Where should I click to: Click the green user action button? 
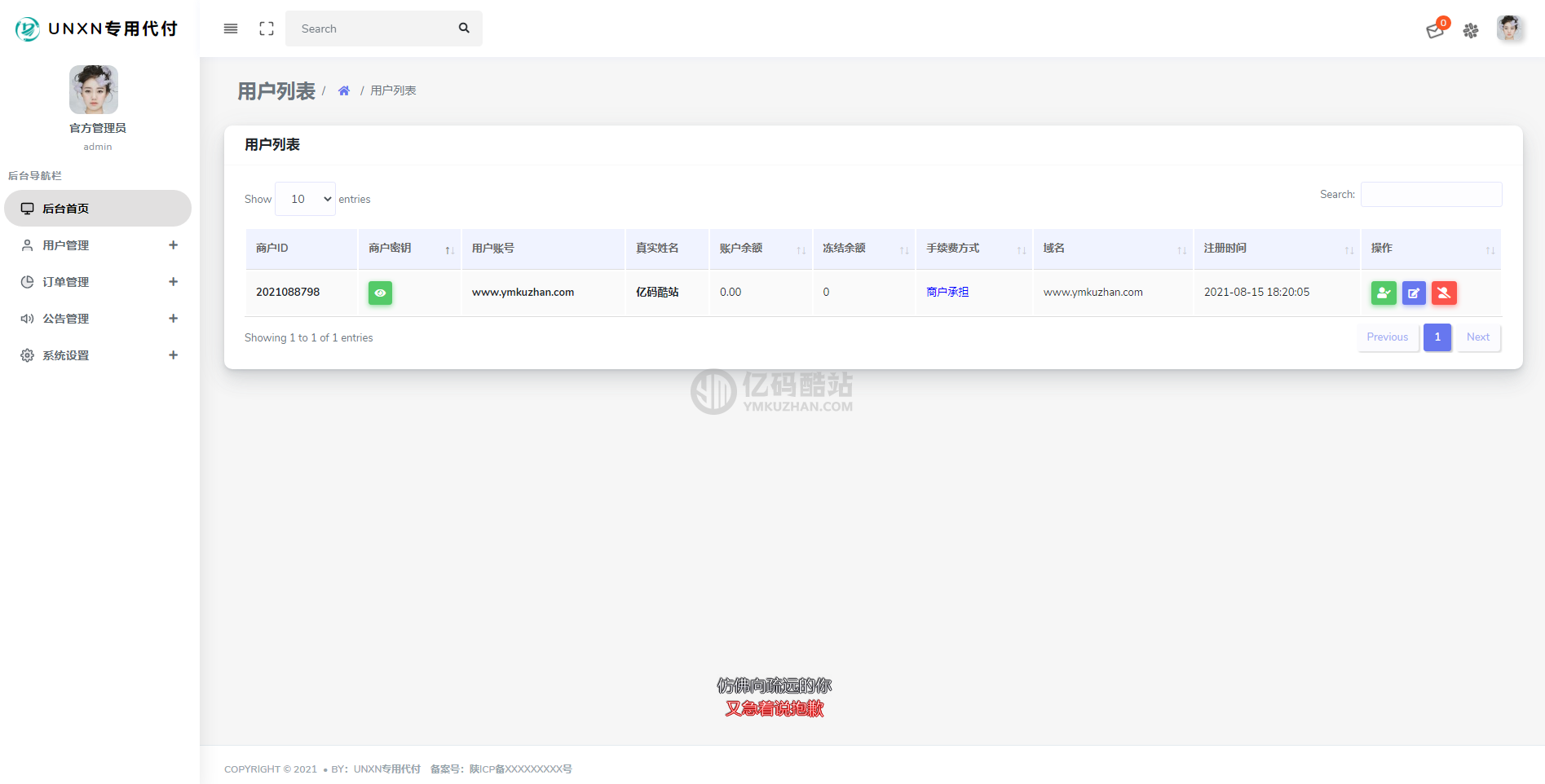point(1384,293)
